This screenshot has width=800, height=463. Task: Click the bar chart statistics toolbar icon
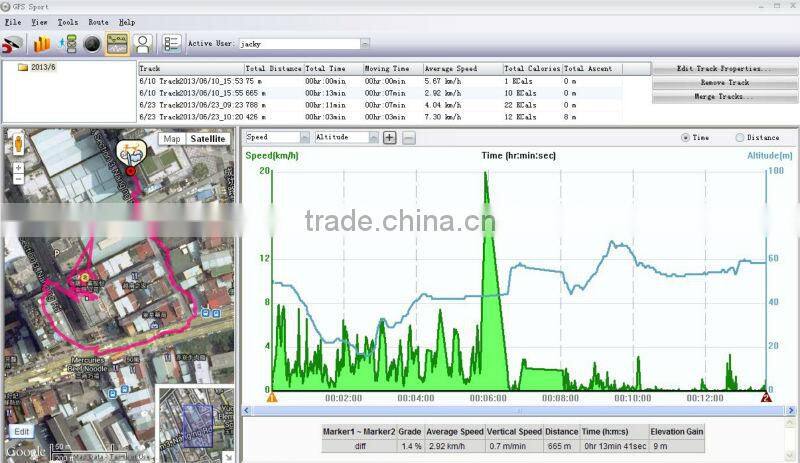click(41, 44)
